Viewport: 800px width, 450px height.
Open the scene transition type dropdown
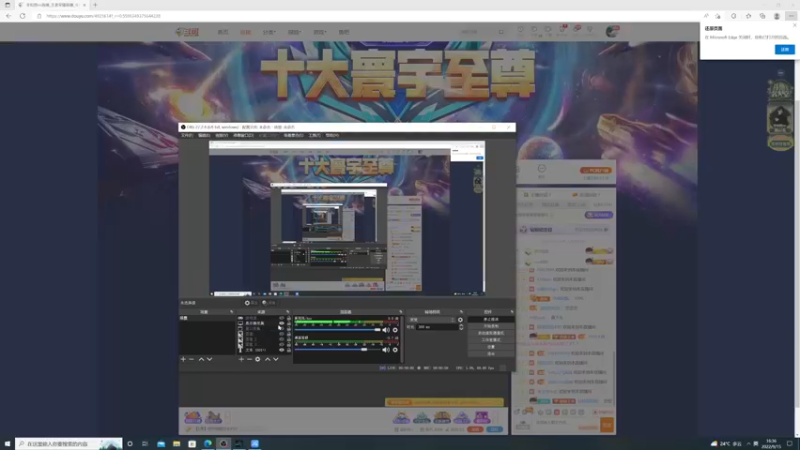[432, 320]
